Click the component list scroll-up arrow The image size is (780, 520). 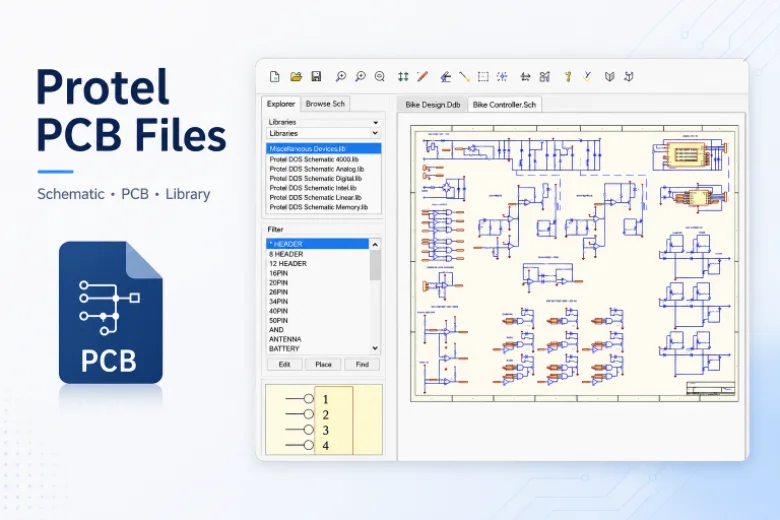click(375, 244)
